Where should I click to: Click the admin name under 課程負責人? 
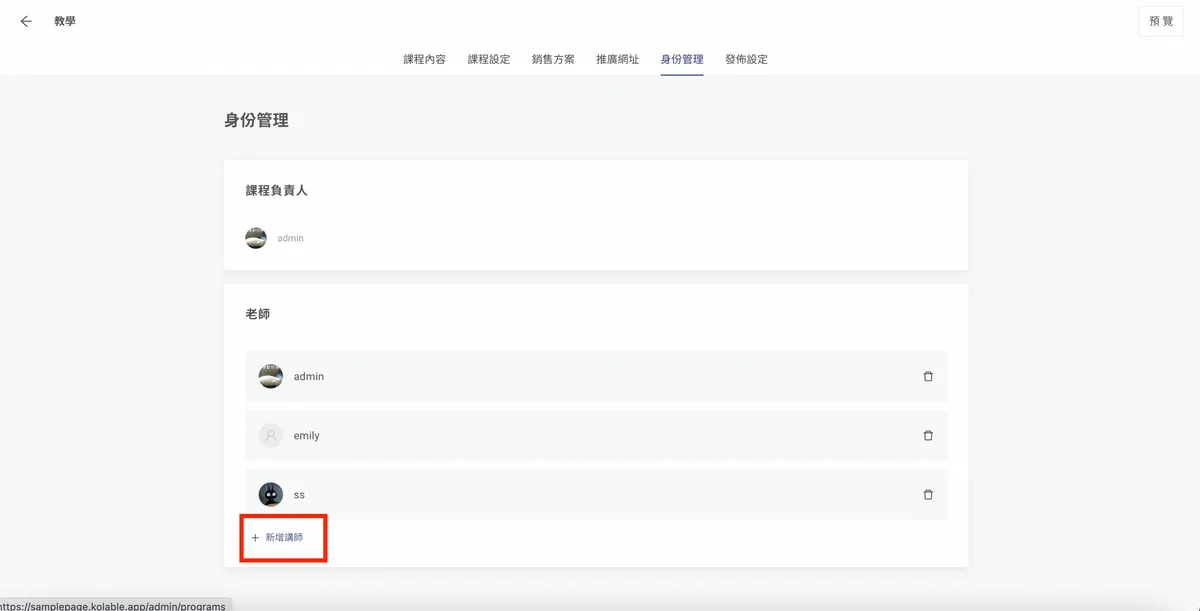click(290, 239)
